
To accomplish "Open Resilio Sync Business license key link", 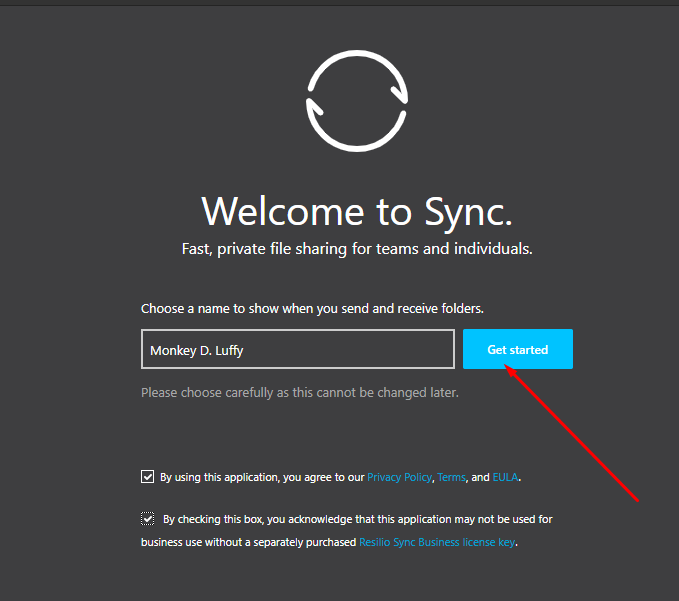I will [x=437, y=542].
